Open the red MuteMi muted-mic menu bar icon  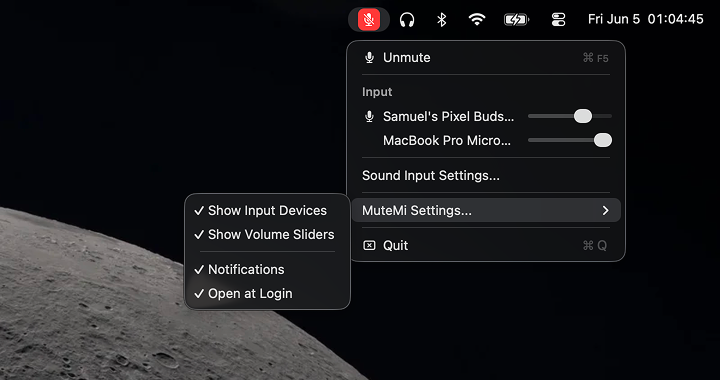coord(369,20)
